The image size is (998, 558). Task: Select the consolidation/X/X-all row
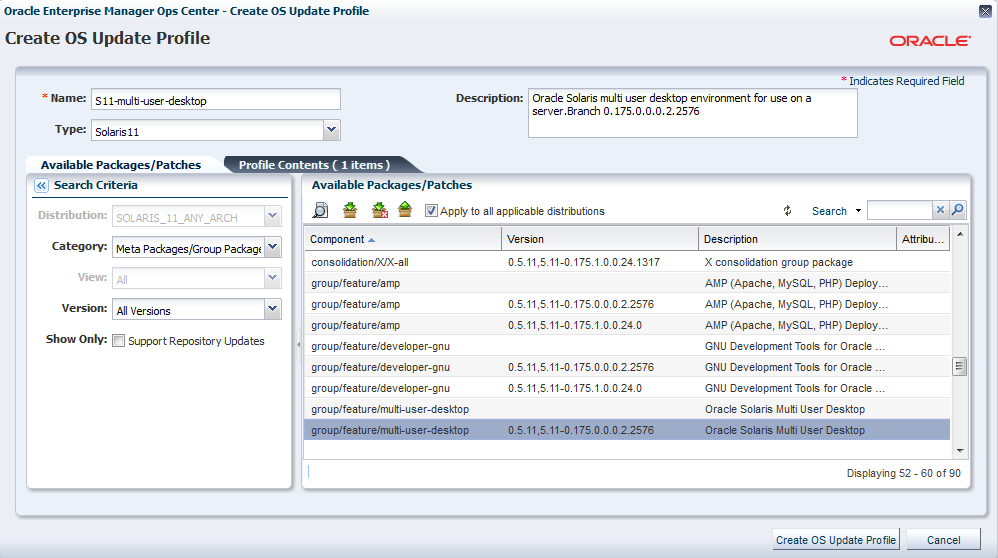point(627,262)
